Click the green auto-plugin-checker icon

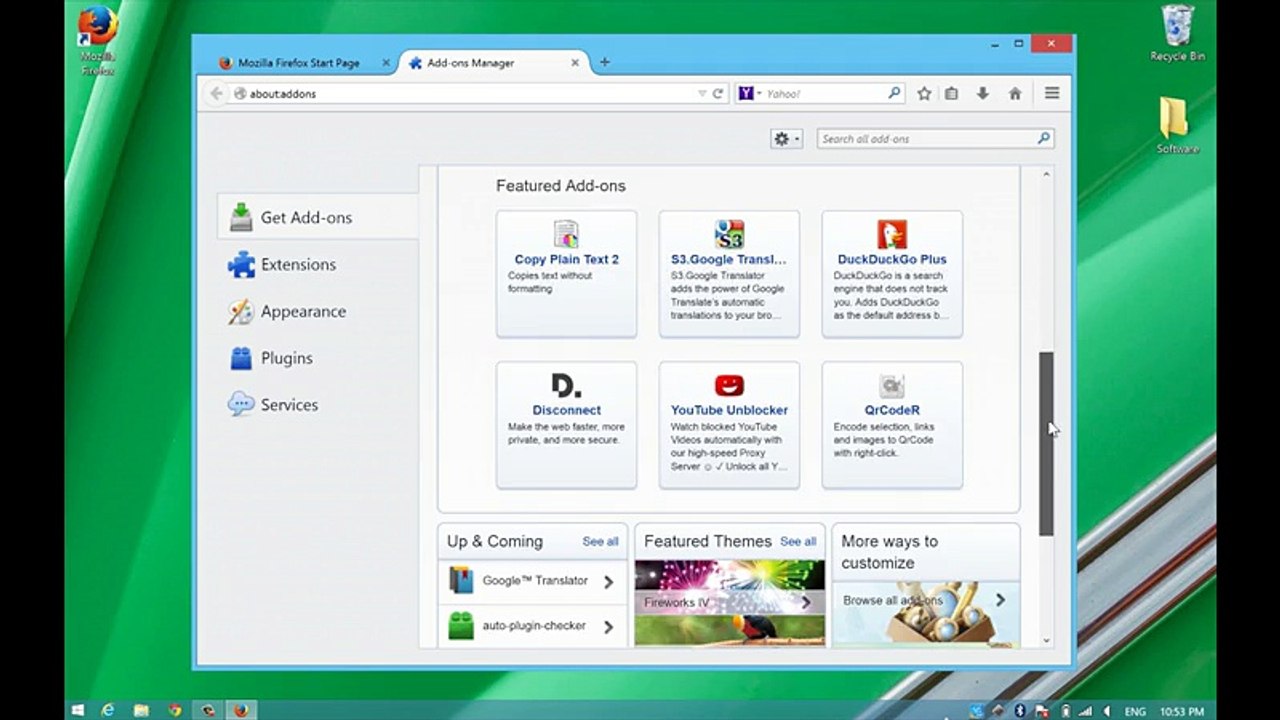[x=460, y=626]
